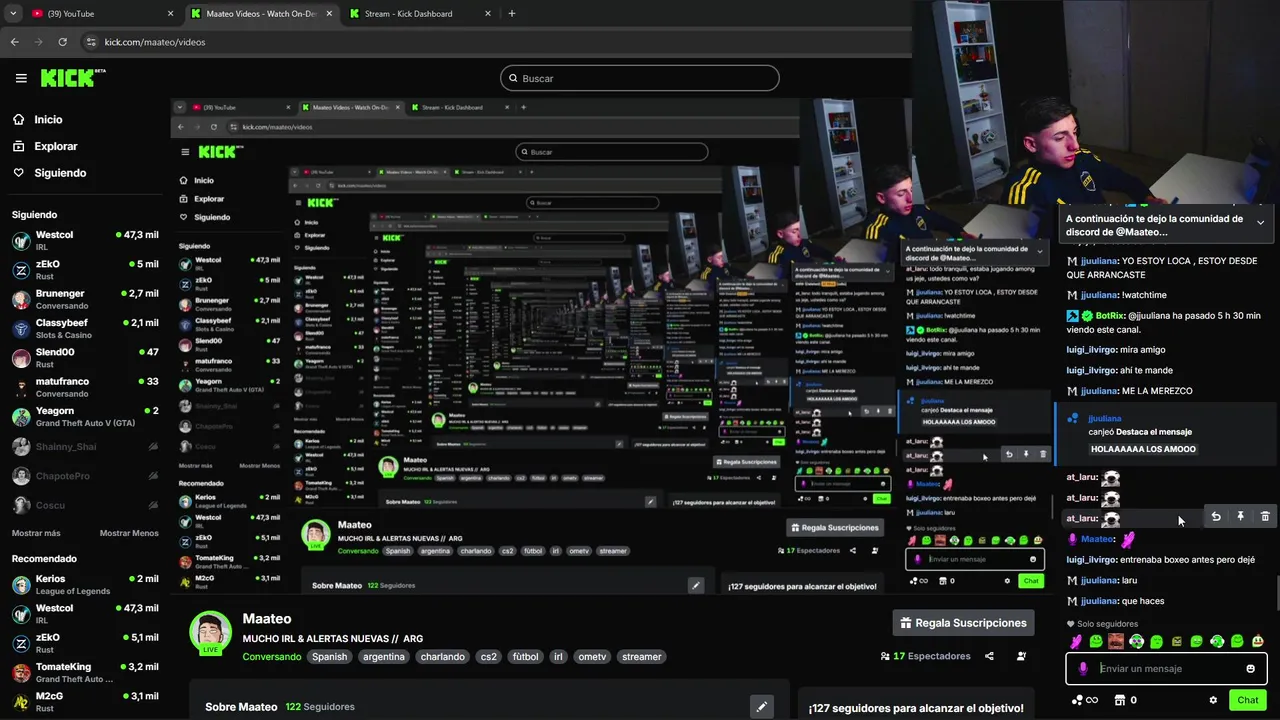Viewport: 1280px width, 720px height.
Task: View site information icon in address bar
Action: click(x=91, y=42)
